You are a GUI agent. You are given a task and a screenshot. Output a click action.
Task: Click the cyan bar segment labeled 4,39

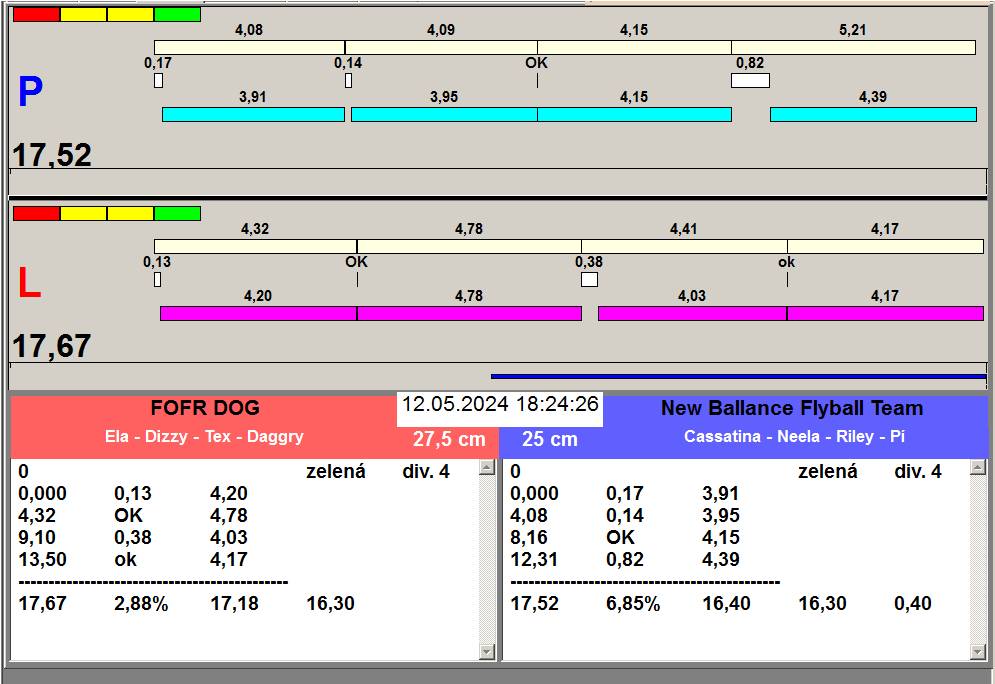point(873,114)
